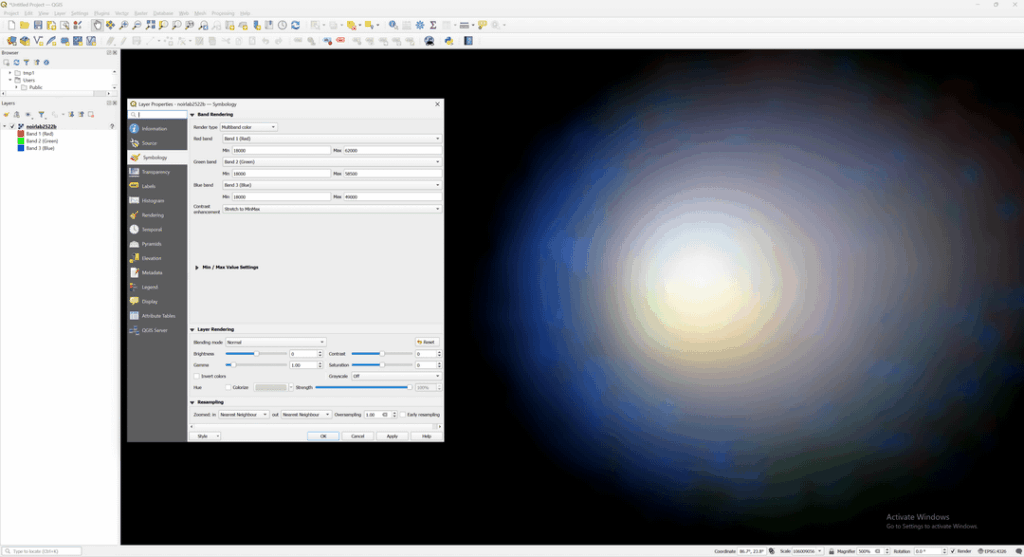The height and width of the screenshot is (557, 1024).
Task: Click the filter legend icon in Layers panel
Action: (x=41, y=114)
